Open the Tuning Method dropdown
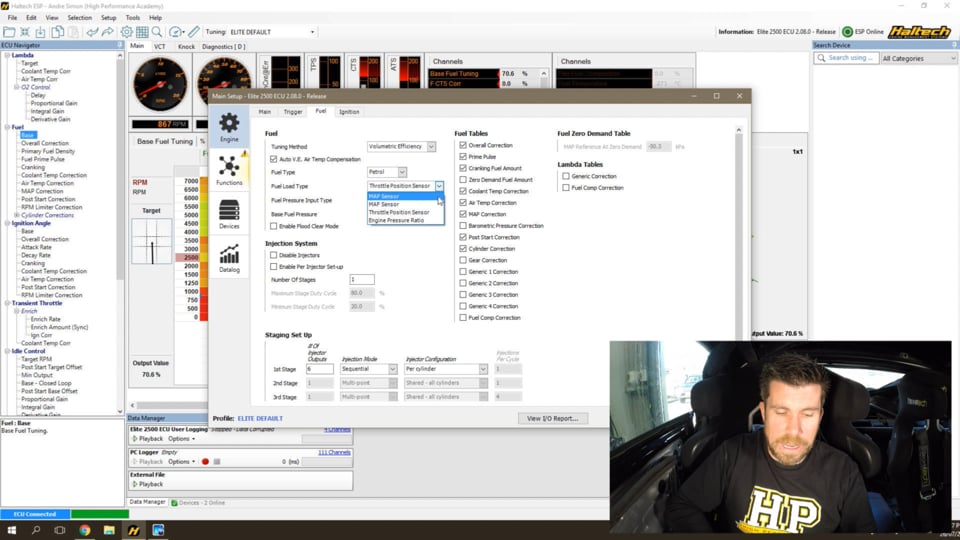Viewport: 960px width, 540px height. point(431,147)
